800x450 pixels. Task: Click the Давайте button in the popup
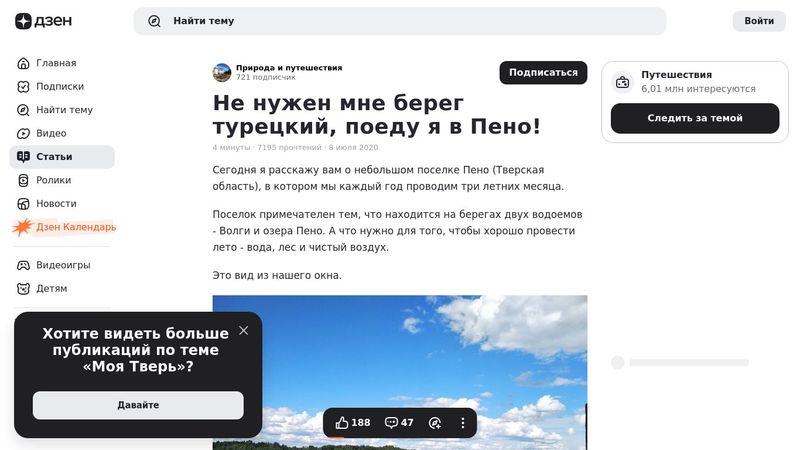click(x=138, y=405)
